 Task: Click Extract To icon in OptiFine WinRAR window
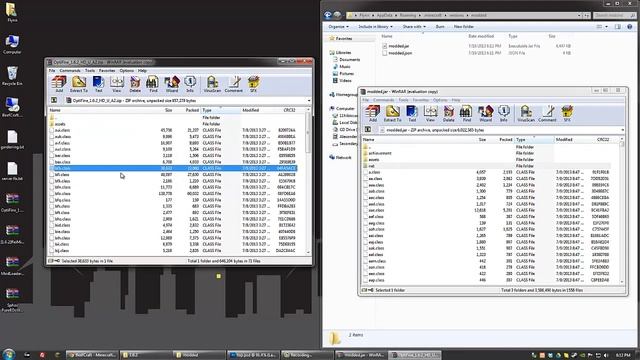pos(79,84)
